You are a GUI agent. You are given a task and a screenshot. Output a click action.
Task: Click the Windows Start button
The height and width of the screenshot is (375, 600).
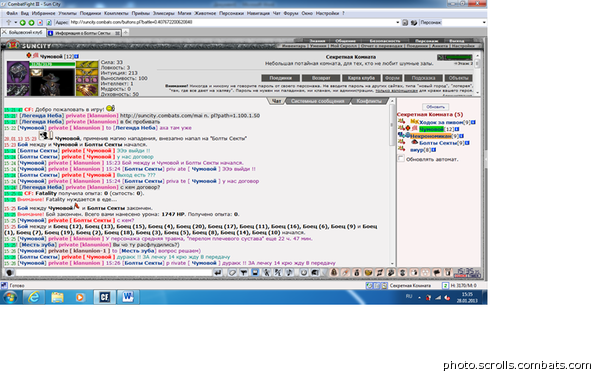10,297
